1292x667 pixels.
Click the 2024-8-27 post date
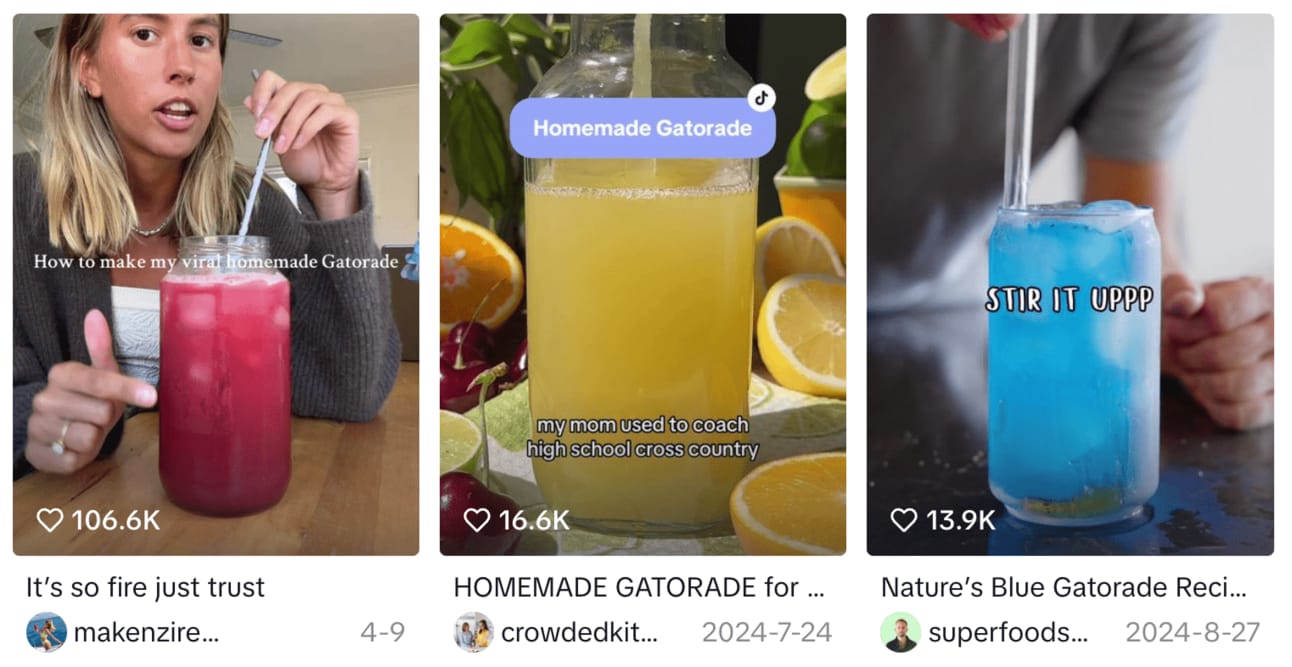pyautogui.click(x=1193, y=633)
